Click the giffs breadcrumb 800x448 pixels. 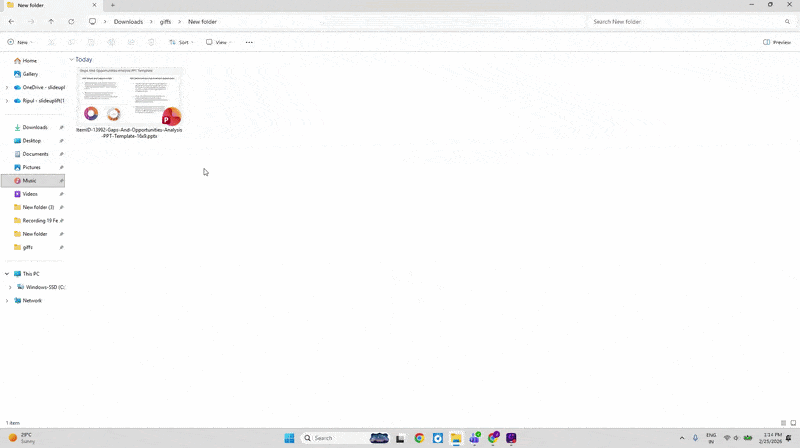[165, 21]
